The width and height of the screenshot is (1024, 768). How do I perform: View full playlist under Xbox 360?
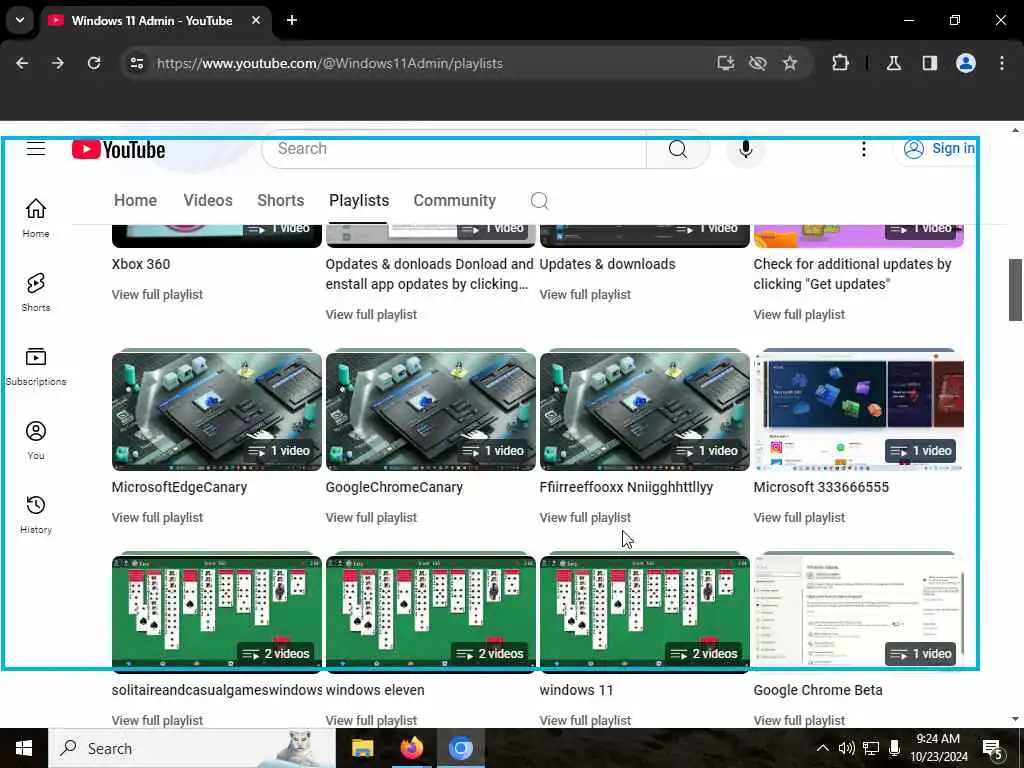click(x=157, y=295)
